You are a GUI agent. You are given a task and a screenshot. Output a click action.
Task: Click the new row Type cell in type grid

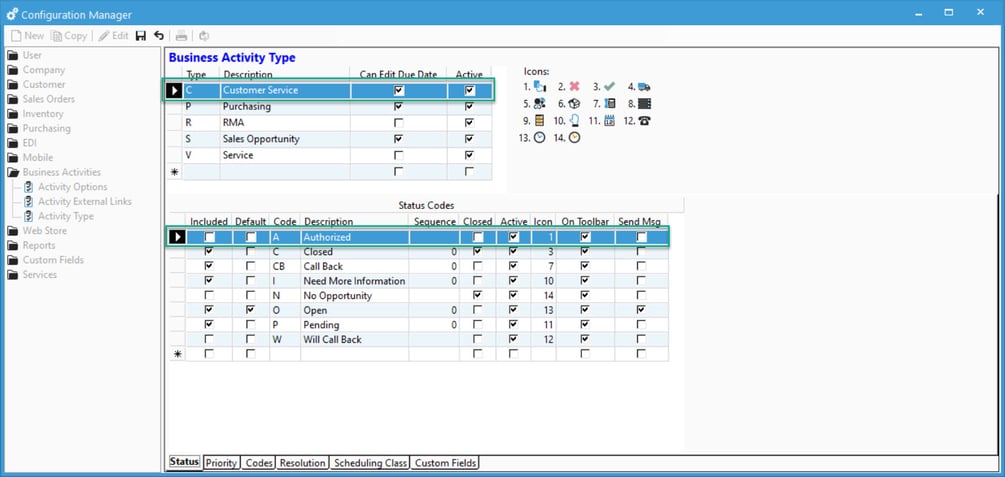pyautogui.click(x=201, y=172)
